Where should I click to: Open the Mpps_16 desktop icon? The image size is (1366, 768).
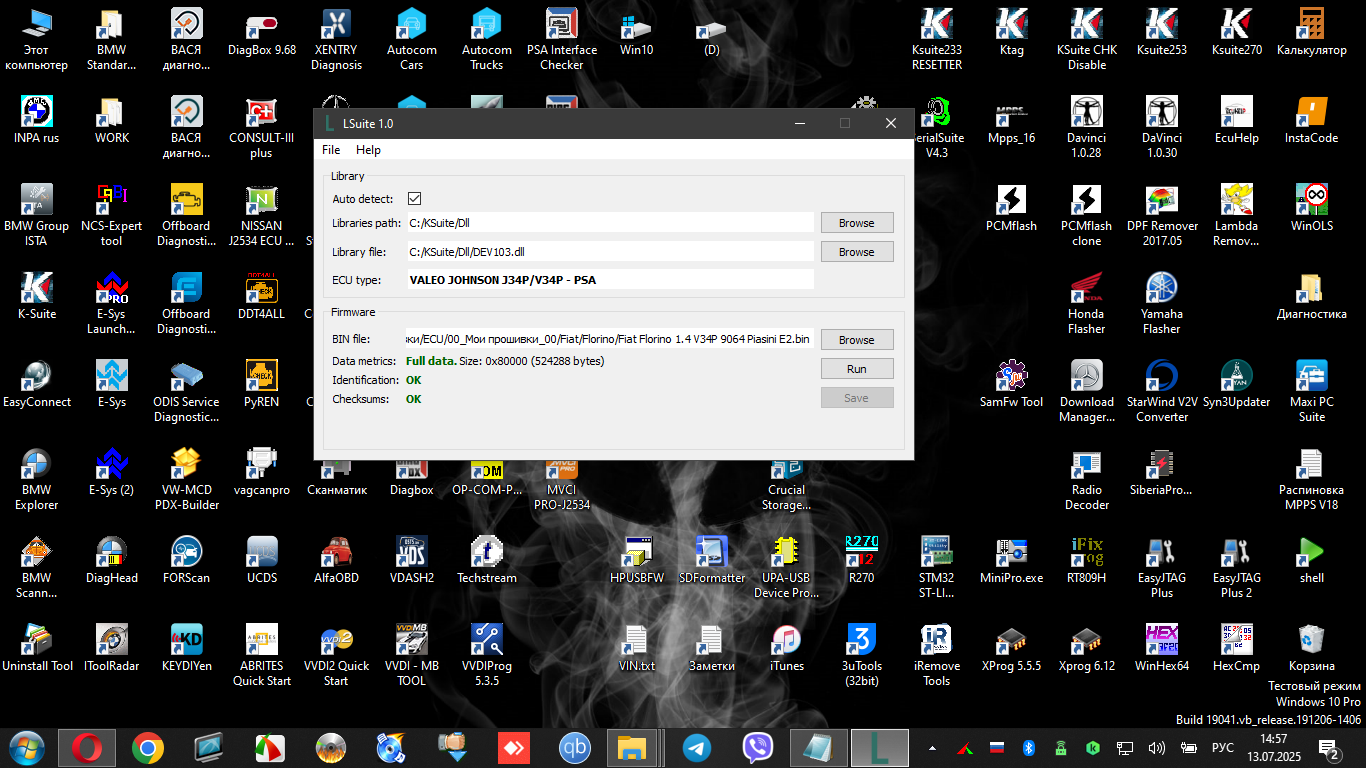(1011, 122)
